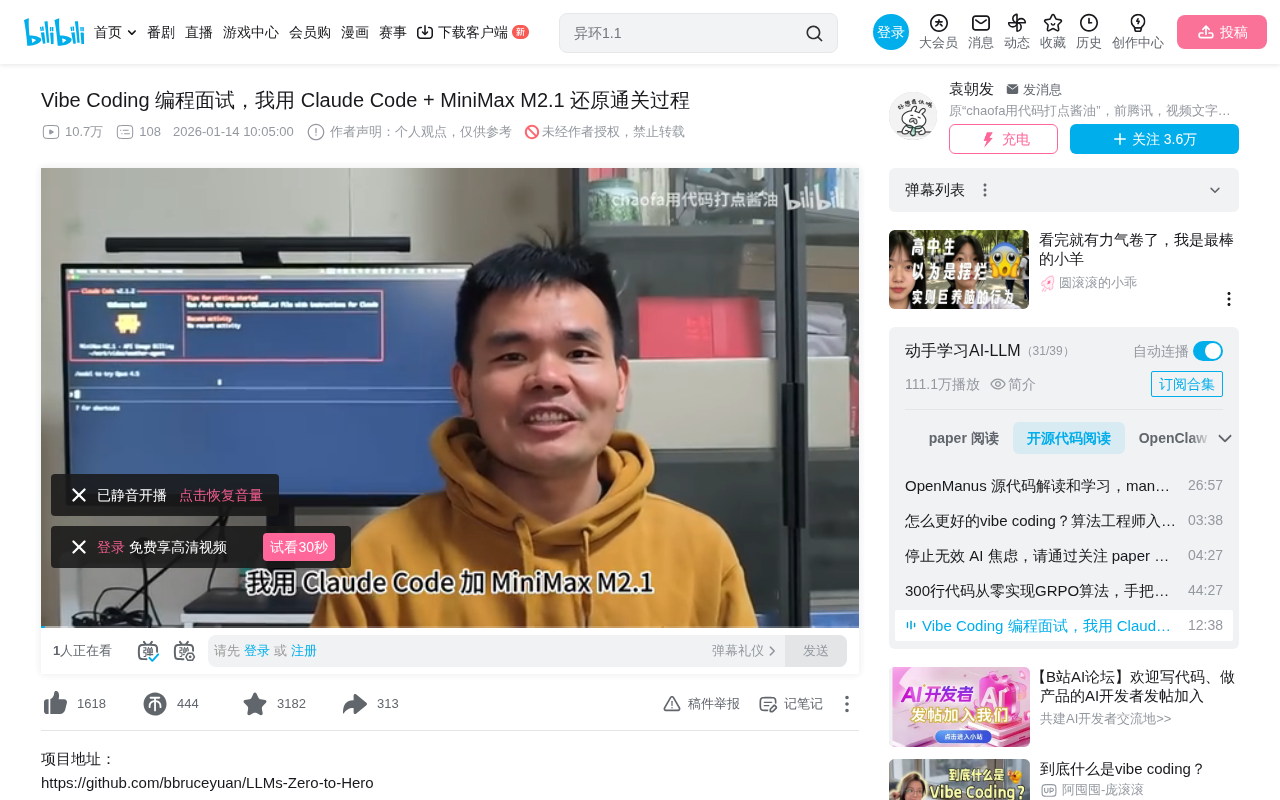Open 动态 feed icon
The width and height of the screenshot is (1280, 800).
pos(1017,32)
